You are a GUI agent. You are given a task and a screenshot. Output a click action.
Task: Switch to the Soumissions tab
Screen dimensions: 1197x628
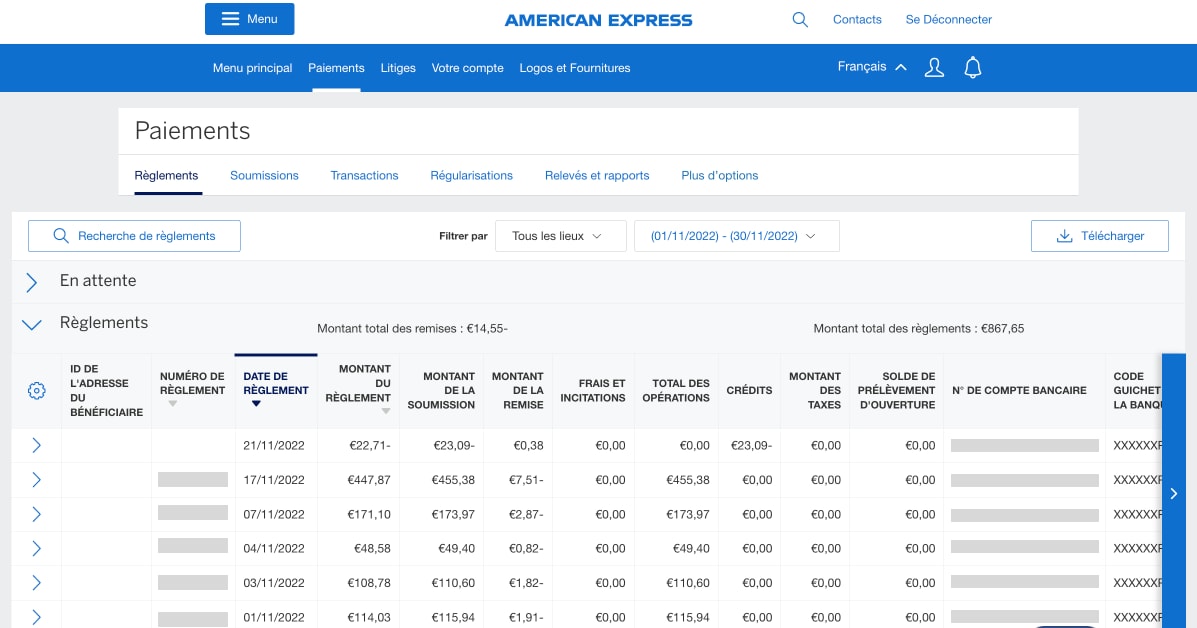coord(264,175)
